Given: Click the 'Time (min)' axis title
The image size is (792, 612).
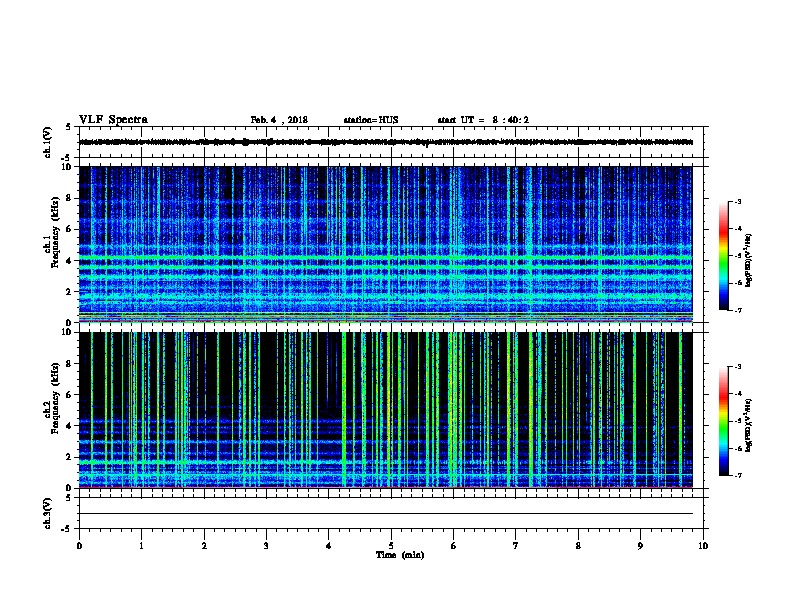Looking at the screenshot, I should click(x=400, y=555).
